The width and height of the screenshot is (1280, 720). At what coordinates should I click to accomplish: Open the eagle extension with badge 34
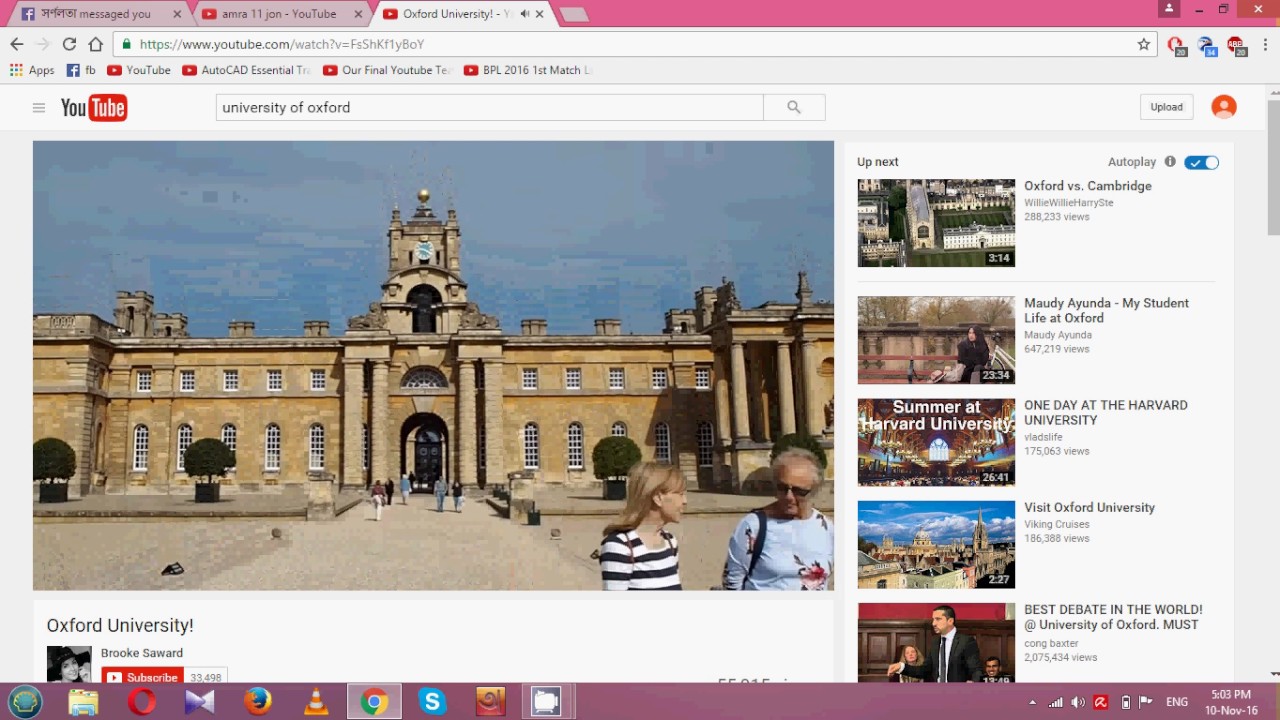[1207, 45]
